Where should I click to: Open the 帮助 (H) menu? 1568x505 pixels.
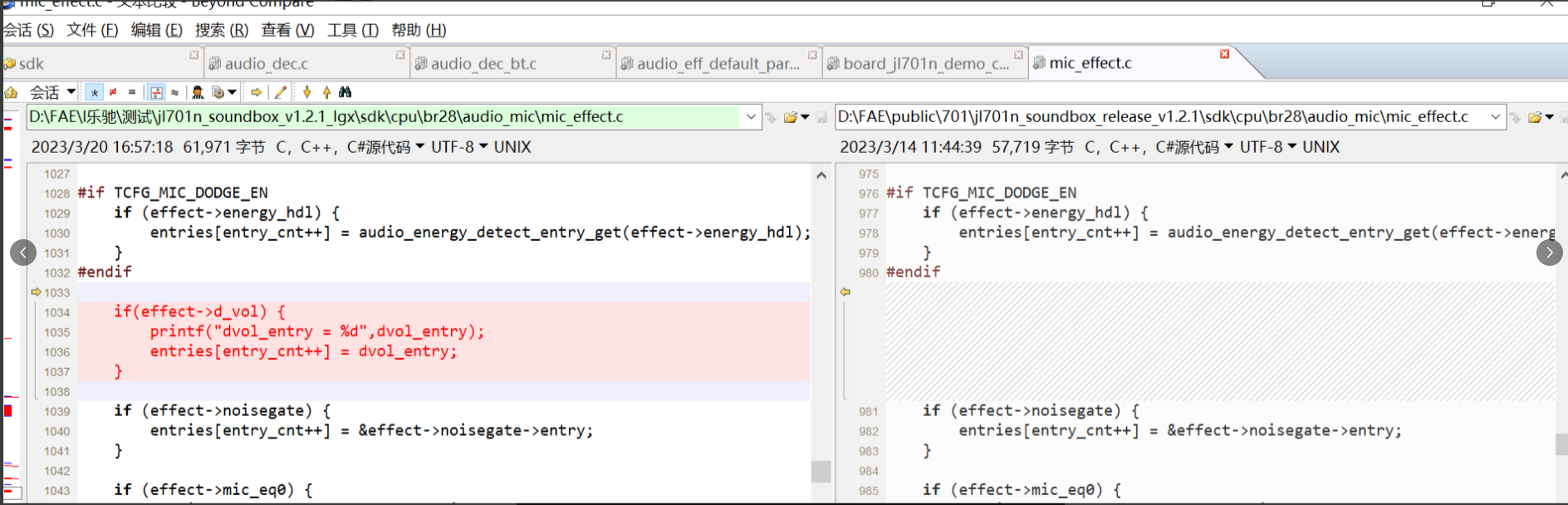(419, 30)
